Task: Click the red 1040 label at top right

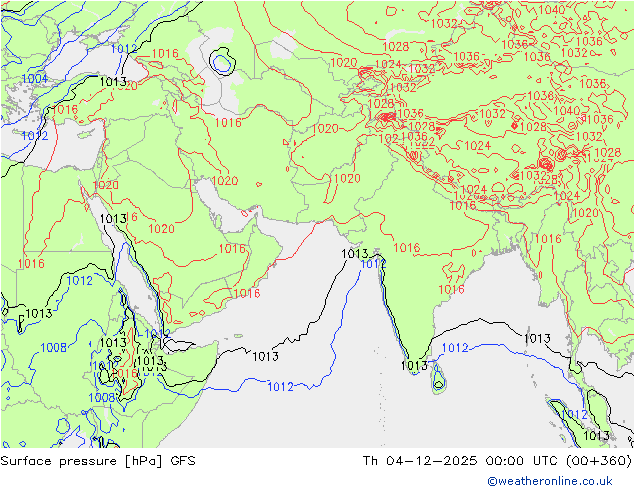Action: (552, 10)
